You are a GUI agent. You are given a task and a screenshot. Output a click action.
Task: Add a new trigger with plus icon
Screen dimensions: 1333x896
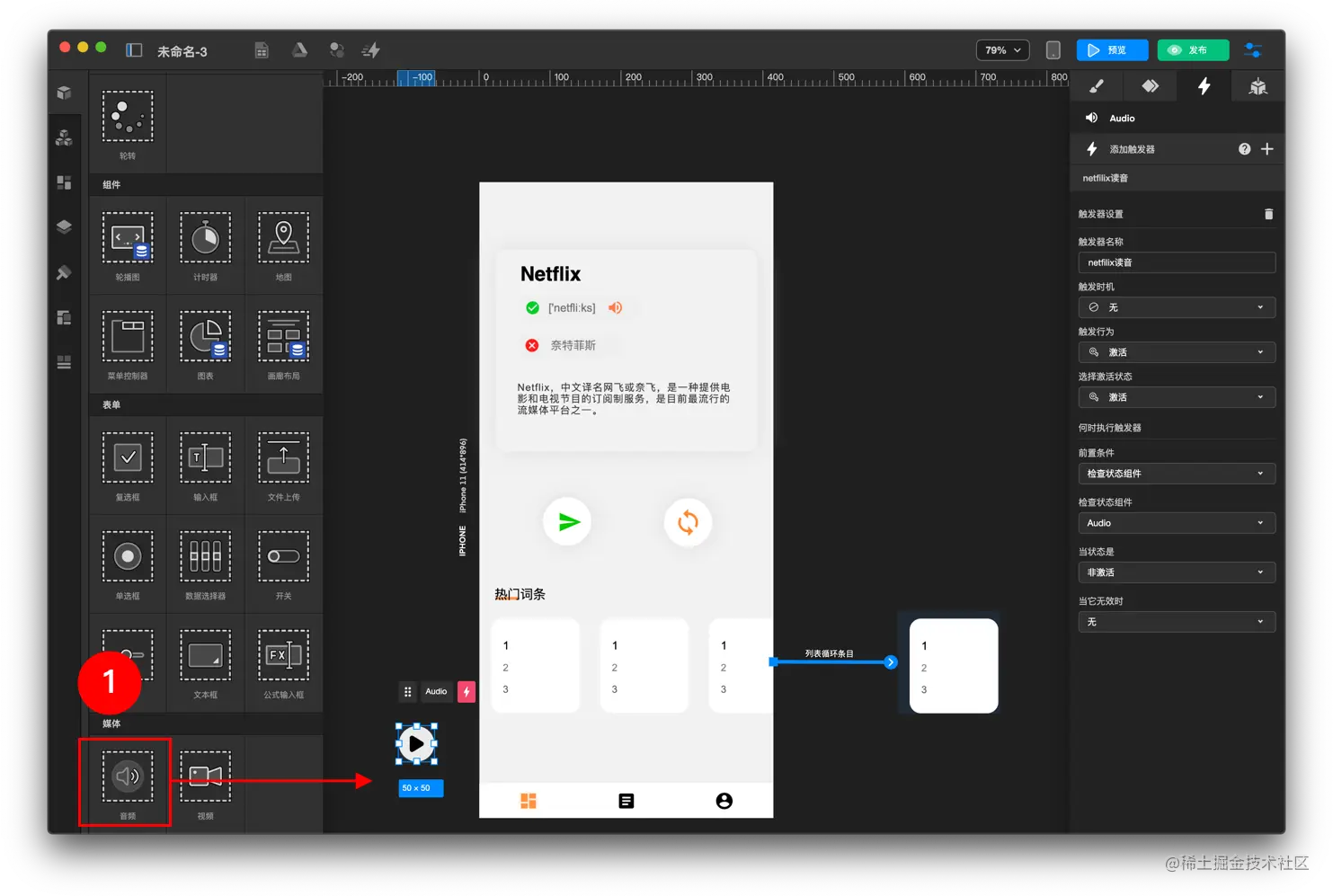tap(1267, 149)
